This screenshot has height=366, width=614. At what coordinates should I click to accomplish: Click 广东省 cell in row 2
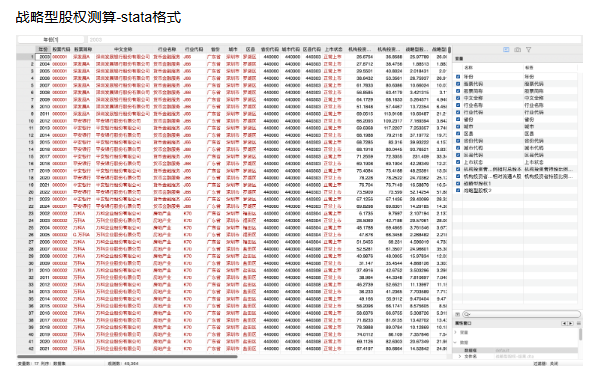[214, 64]
